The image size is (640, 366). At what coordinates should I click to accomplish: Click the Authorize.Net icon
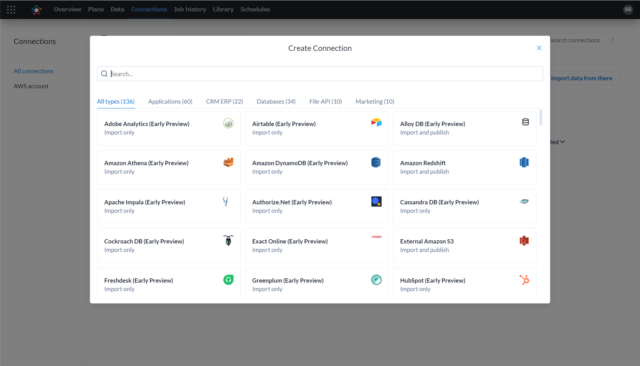(376, 201)
